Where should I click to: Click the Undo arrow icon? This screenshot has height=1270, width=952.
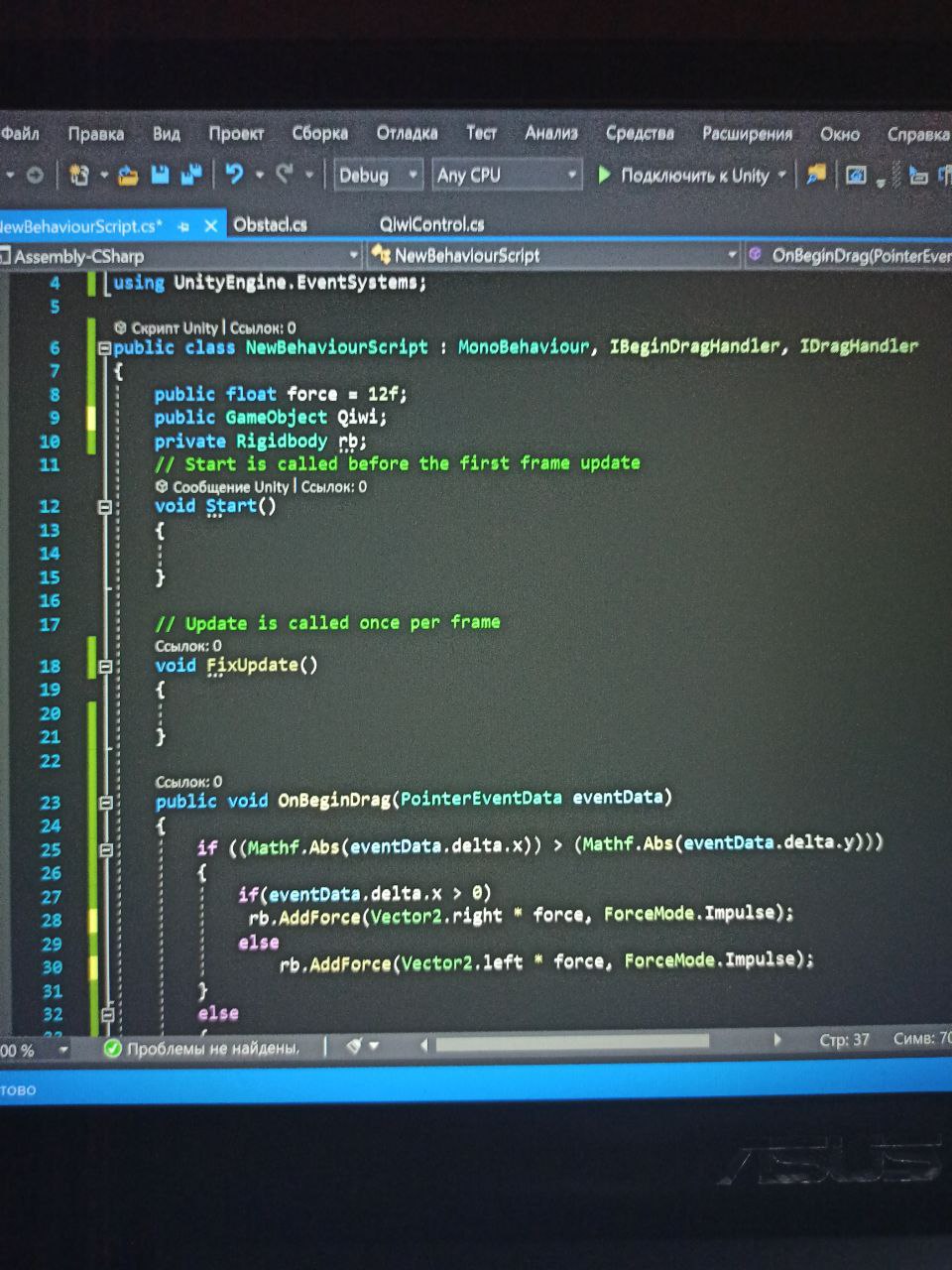tap(234, 175)
